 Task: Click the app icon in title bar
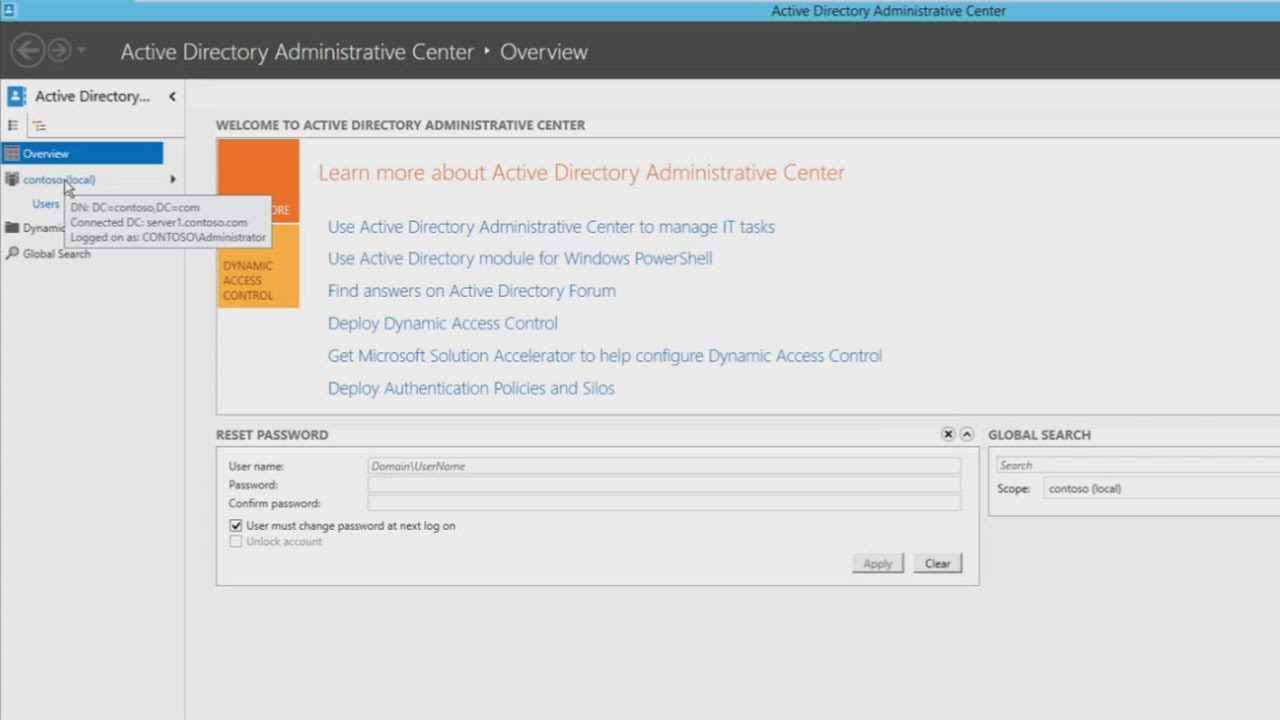[10, 10]
